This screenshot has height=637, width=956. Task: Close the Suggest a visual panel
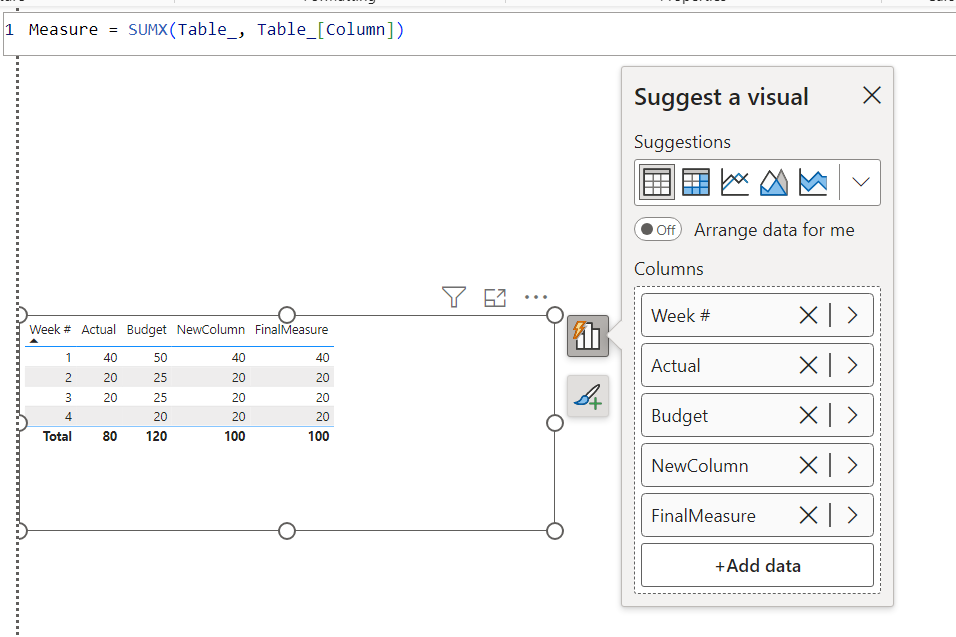point(872,95)
